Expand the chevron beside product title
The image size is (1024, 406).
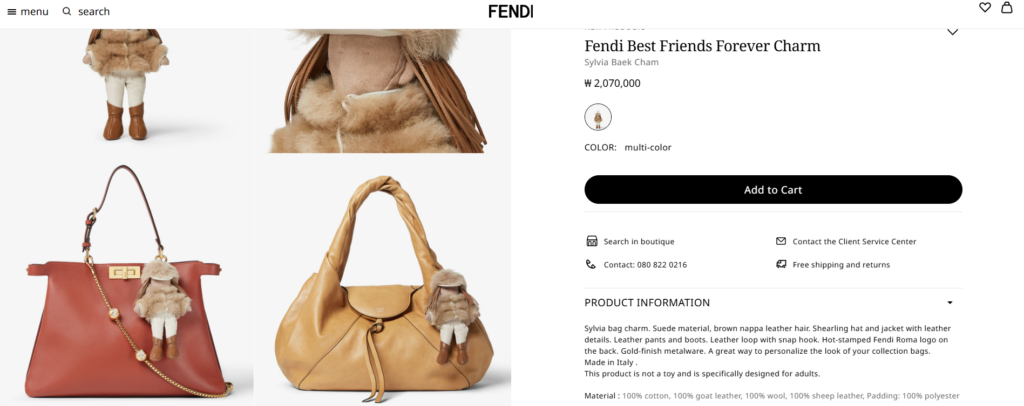click(952, 32)
